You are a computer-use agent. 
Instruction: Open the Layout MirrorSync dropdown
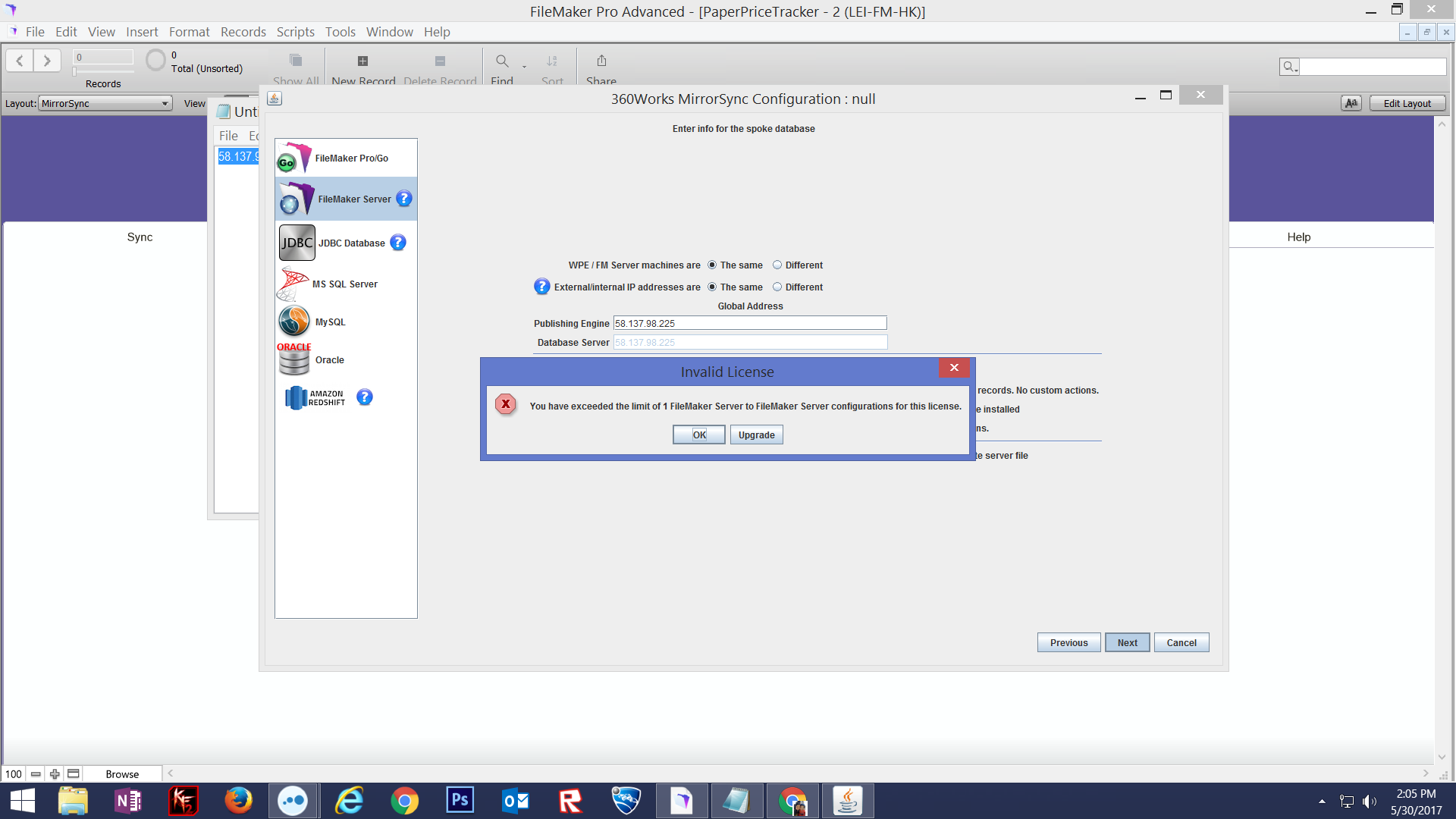coord(105,104)
